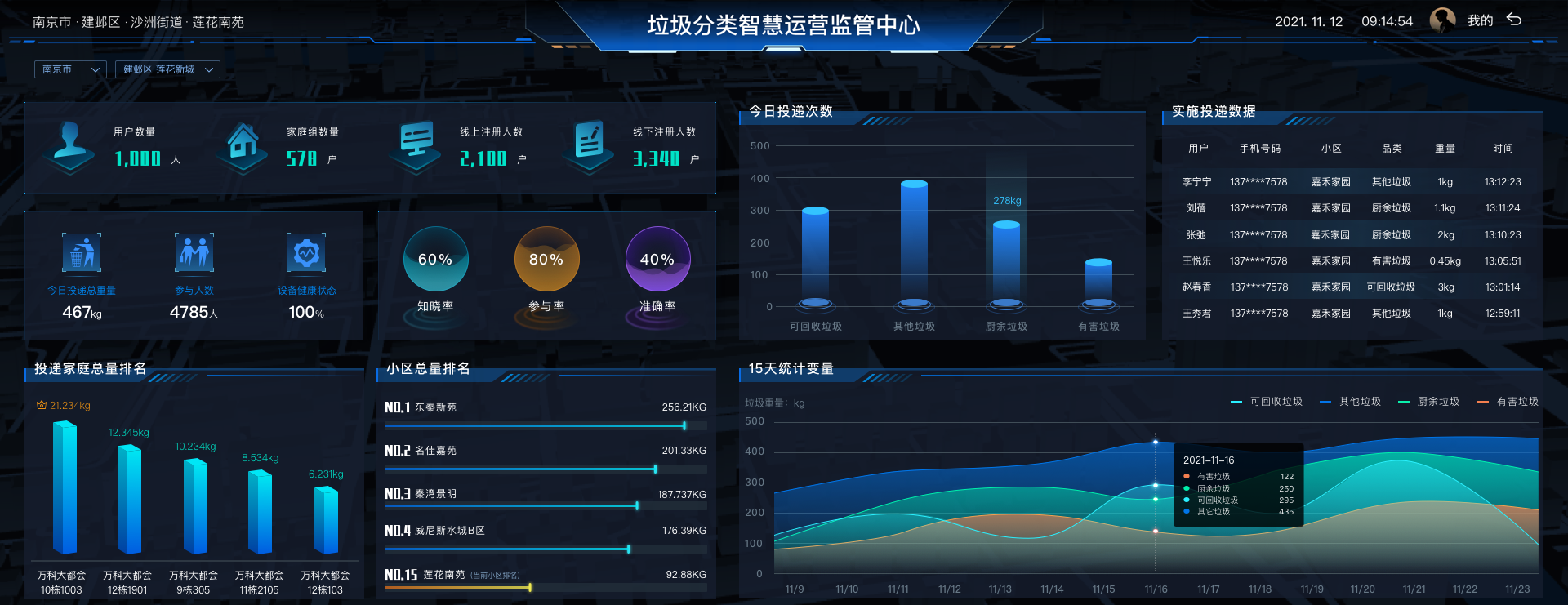1568x605 pixels.
Task: Click the offline registration notepad icon
Action: coord(589,145)
